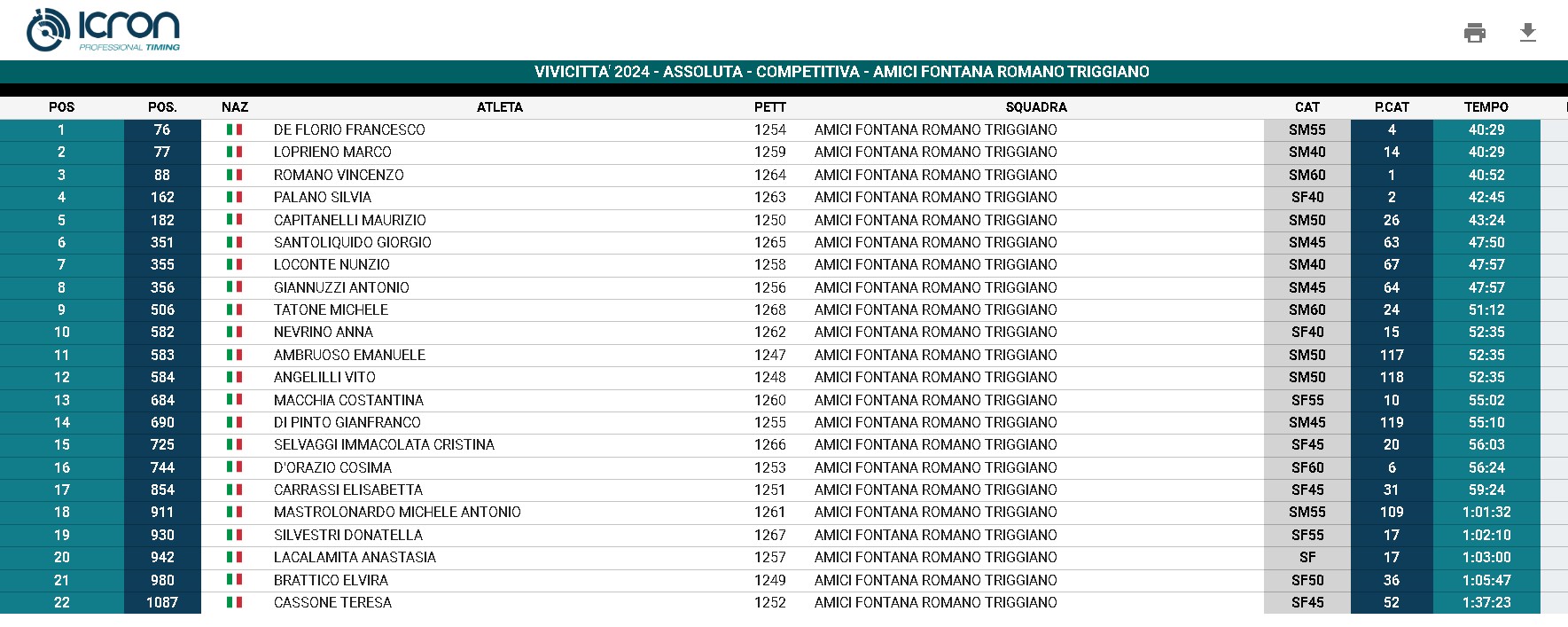The width and height of the screenshot is (1568, 627).
Task: Click time 51:12
Action: [1486, 310]
